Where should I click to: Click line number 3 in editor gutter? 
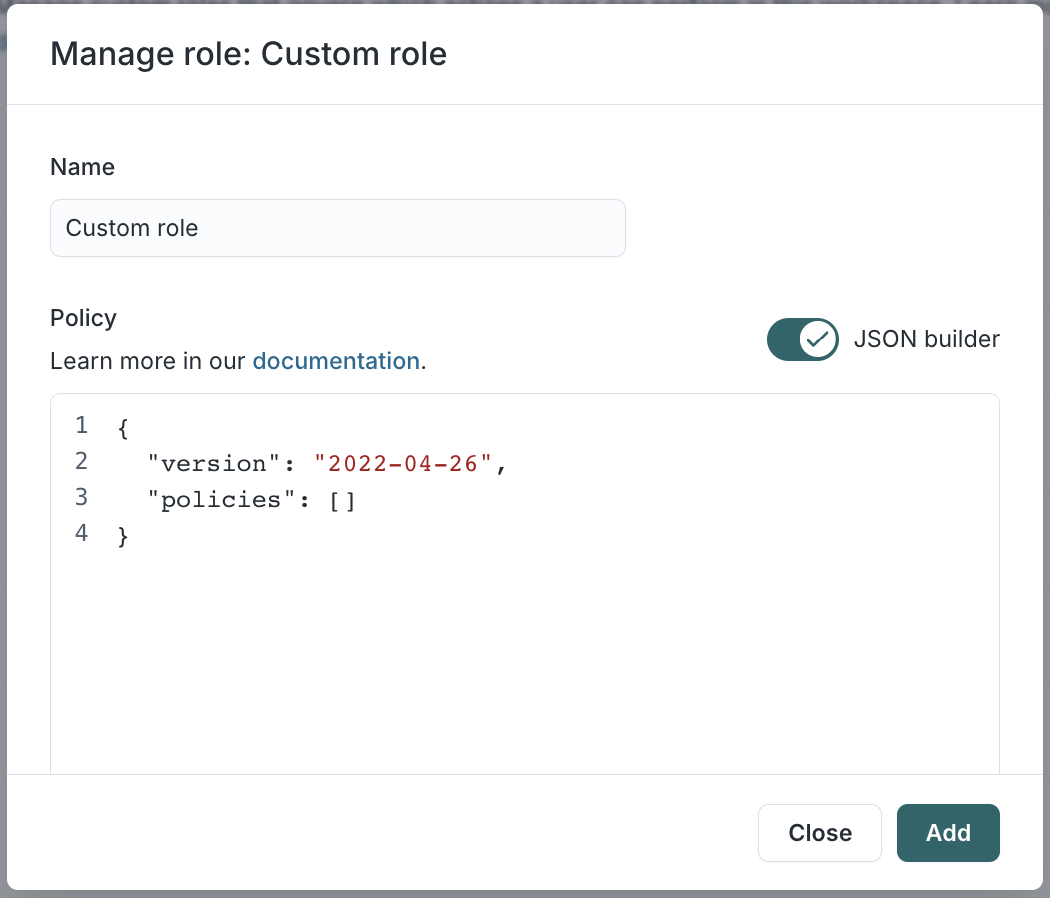point(81,497)
